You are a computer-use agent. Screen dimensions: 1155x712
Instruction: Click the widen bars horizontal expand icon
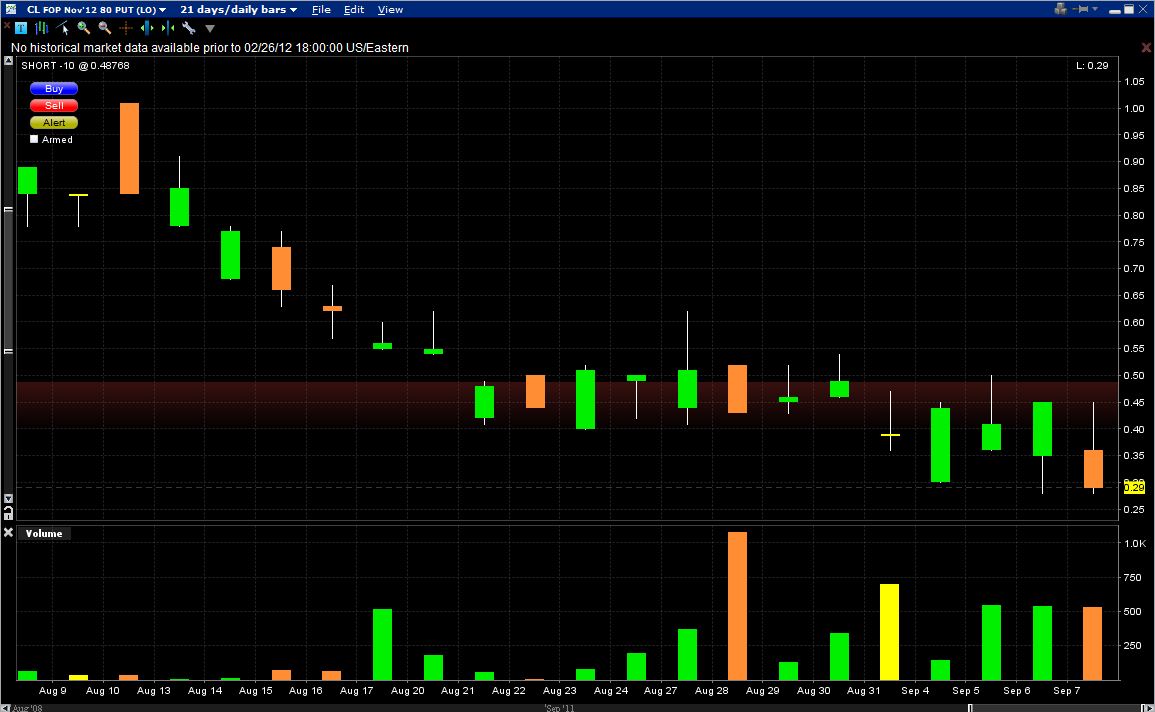click(147, 28)
